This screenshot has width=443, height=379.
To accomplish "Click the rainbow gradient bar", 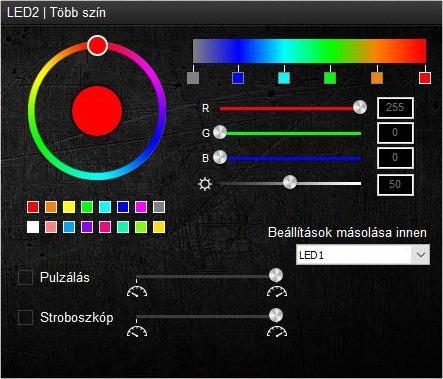I will 309,51.
